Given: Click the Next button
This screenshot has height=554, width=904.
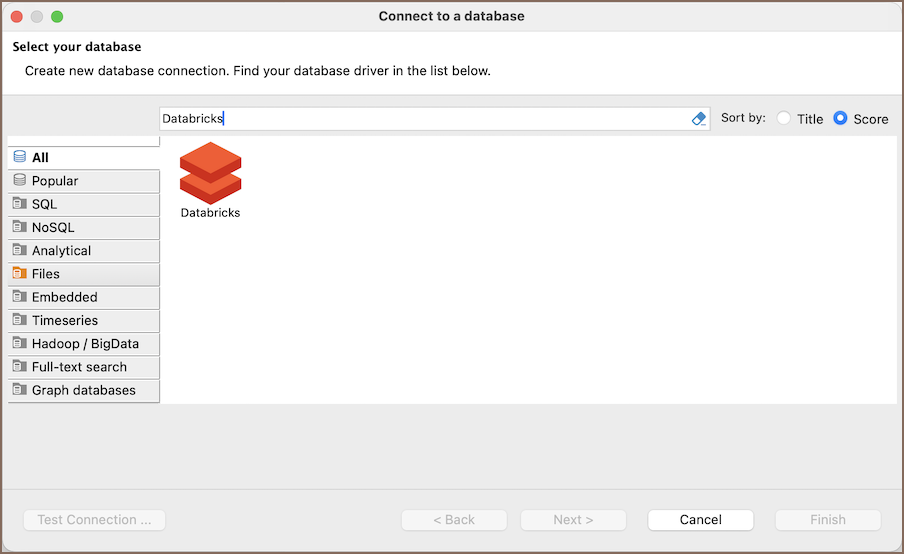Looking at the screenshot, I should [x=574, y=520].
